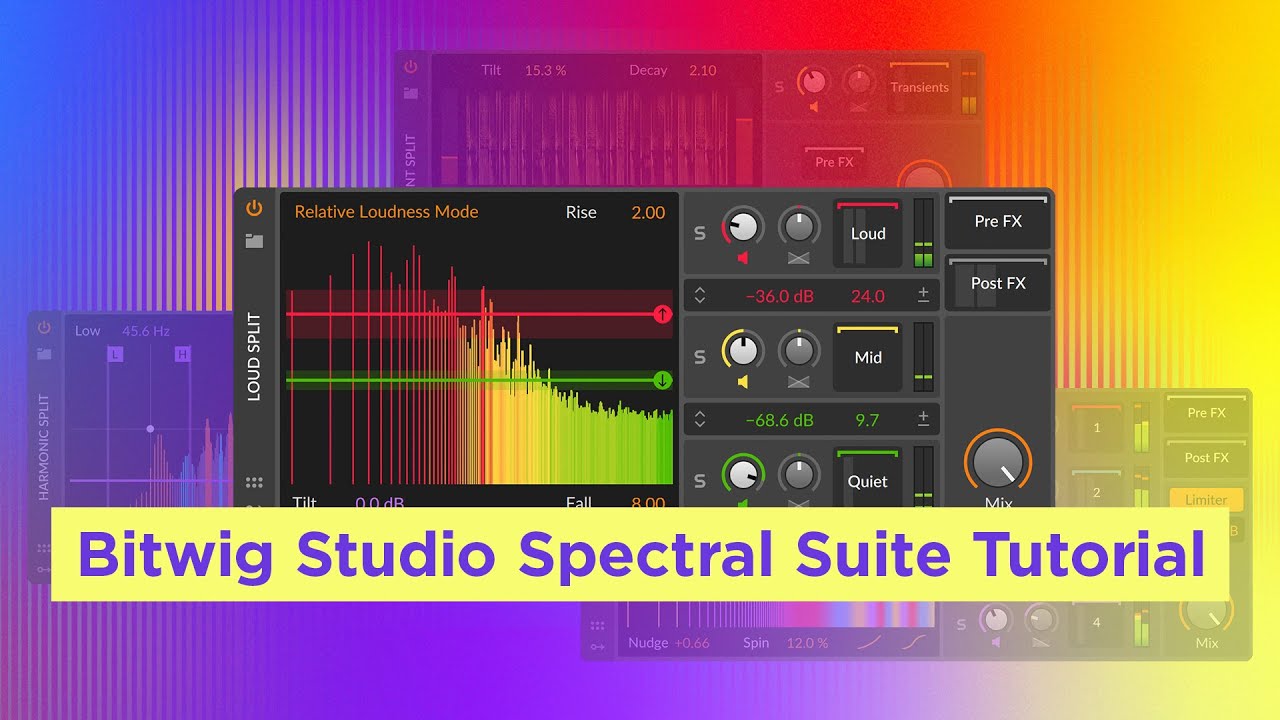Click the stepper arrows beside -68.6 dB
This screenshot has height=720, width=1280.
pyautogui.click(x=700, y=420)
